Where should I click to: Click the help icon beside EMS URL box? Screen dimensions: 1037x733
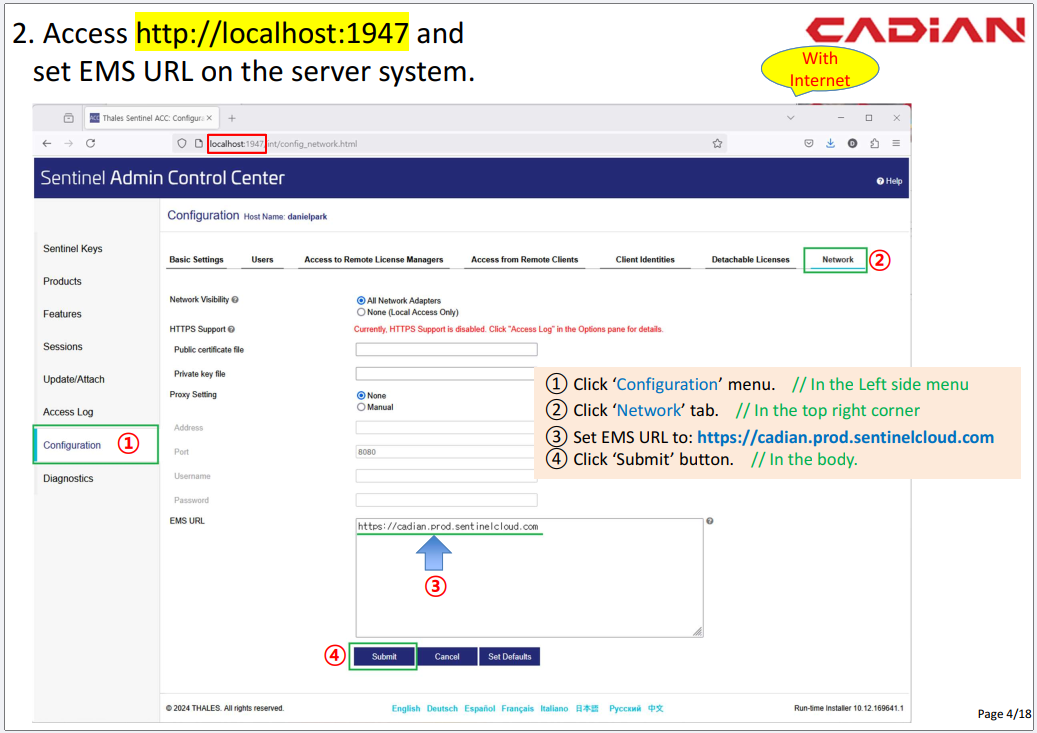click(x=710, y=521)
